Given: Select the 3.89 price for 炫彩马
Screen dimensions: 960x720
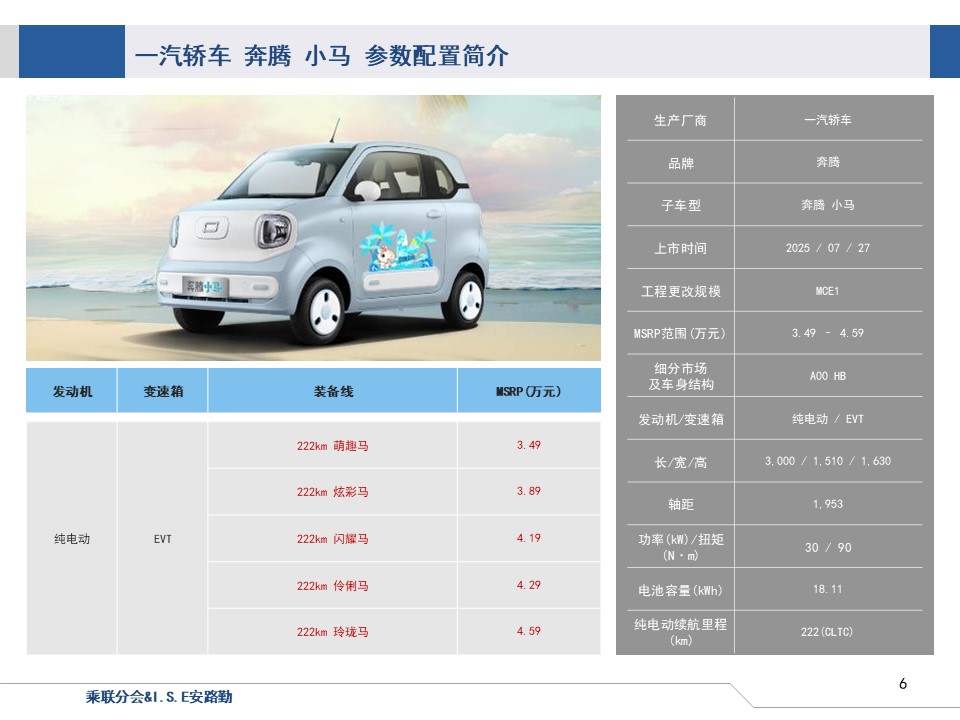Looking at the screenshot, I should pos(529,491).
